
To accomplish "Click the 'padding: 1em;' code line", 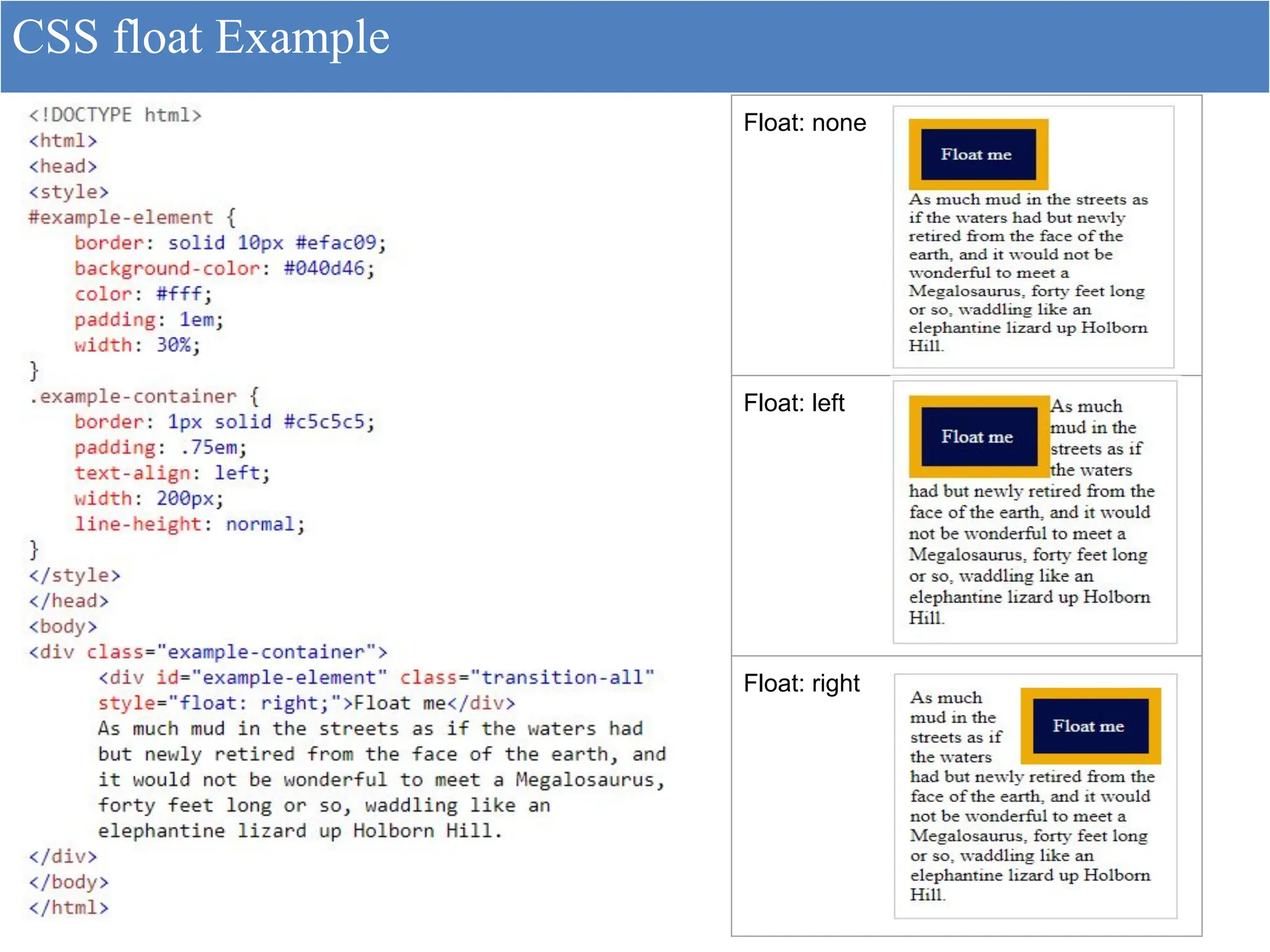I will tap(149, 320).
